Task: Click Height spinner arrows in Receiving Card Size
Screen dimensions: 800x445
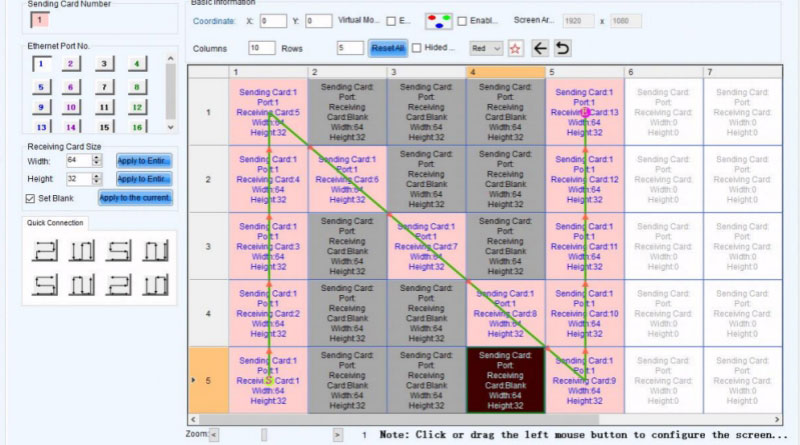Action: [x=96, y=179]
